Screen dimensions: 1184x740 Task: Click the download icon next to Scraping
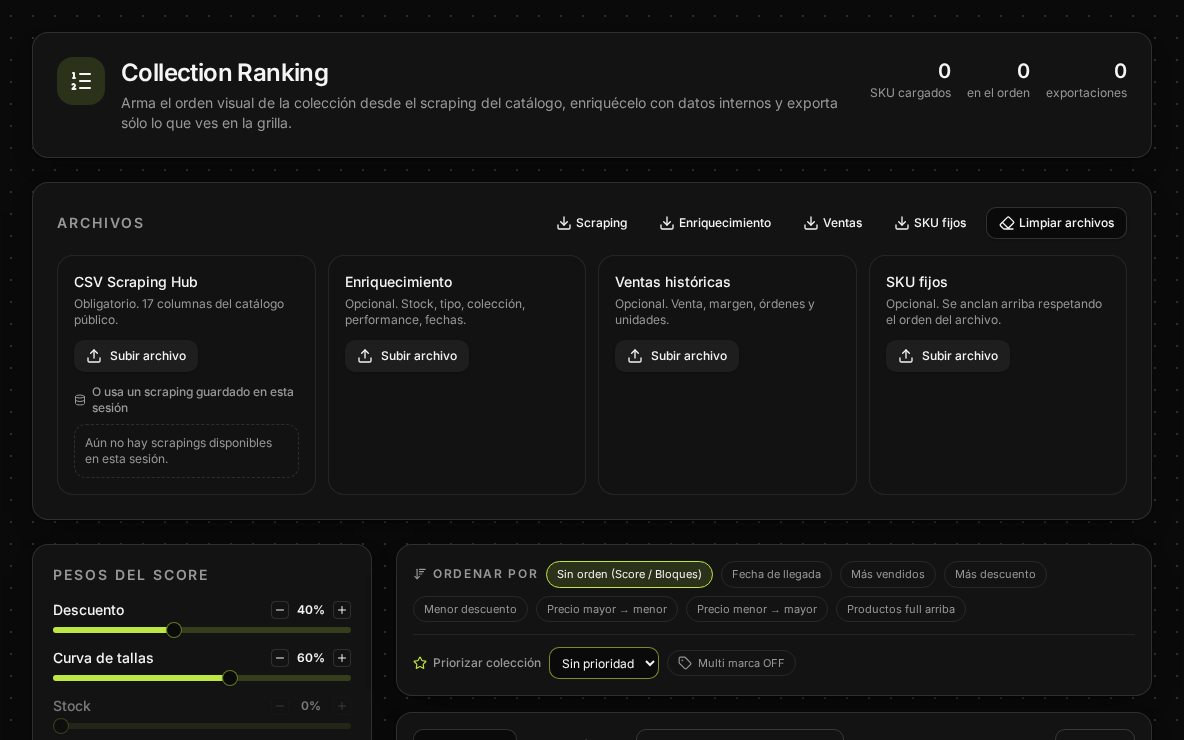tap(563, 223)
